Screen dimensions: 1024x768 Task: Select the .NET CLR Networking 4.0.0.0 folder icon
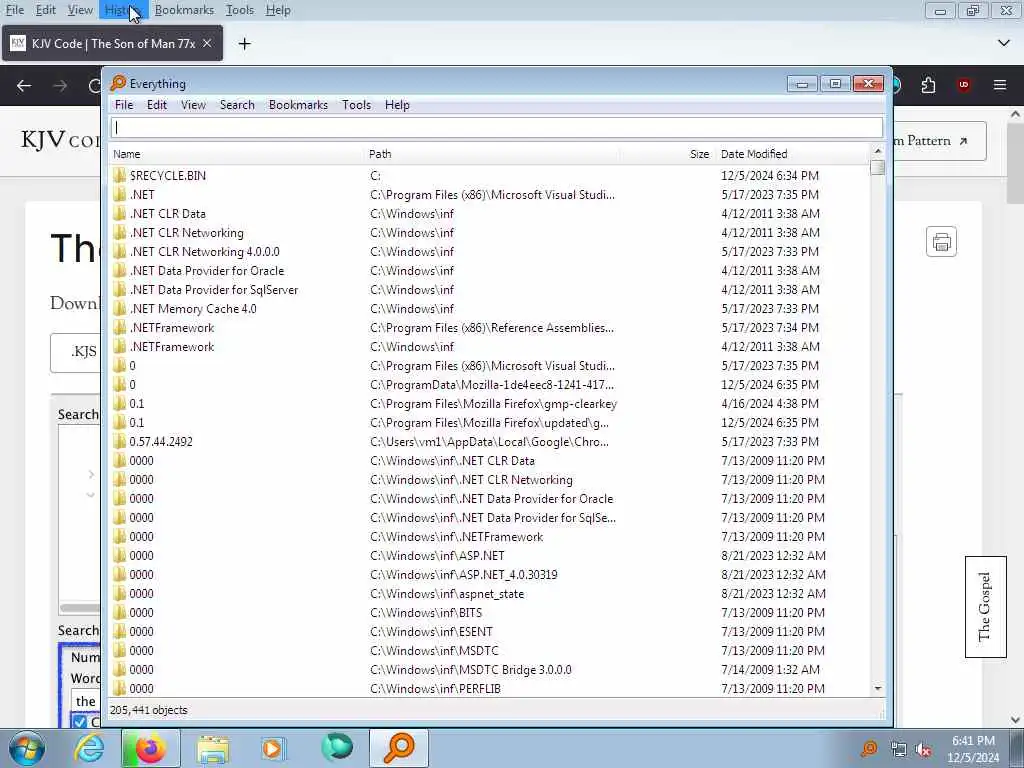(120, 251)
